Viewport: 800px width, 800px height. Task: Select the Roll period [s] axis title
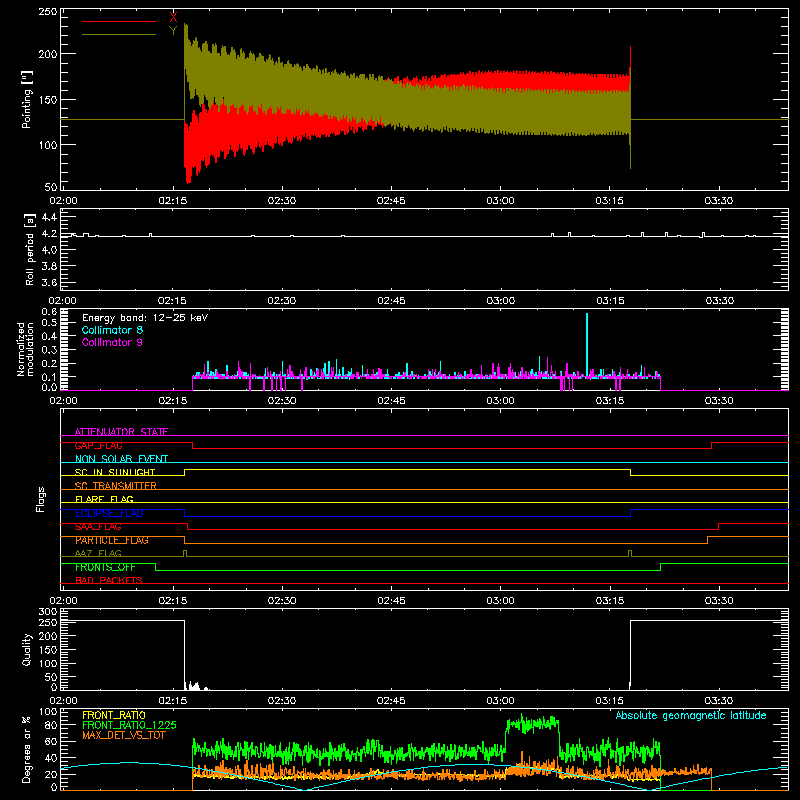tap(30, 249)
